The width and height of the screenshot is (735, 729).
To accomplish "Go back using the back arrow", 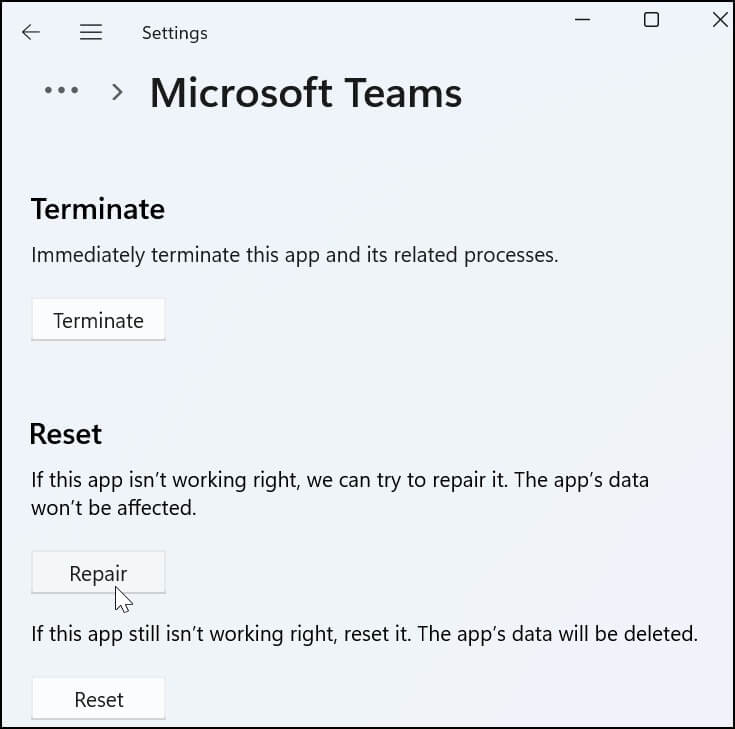I will [x=31, y=32].
